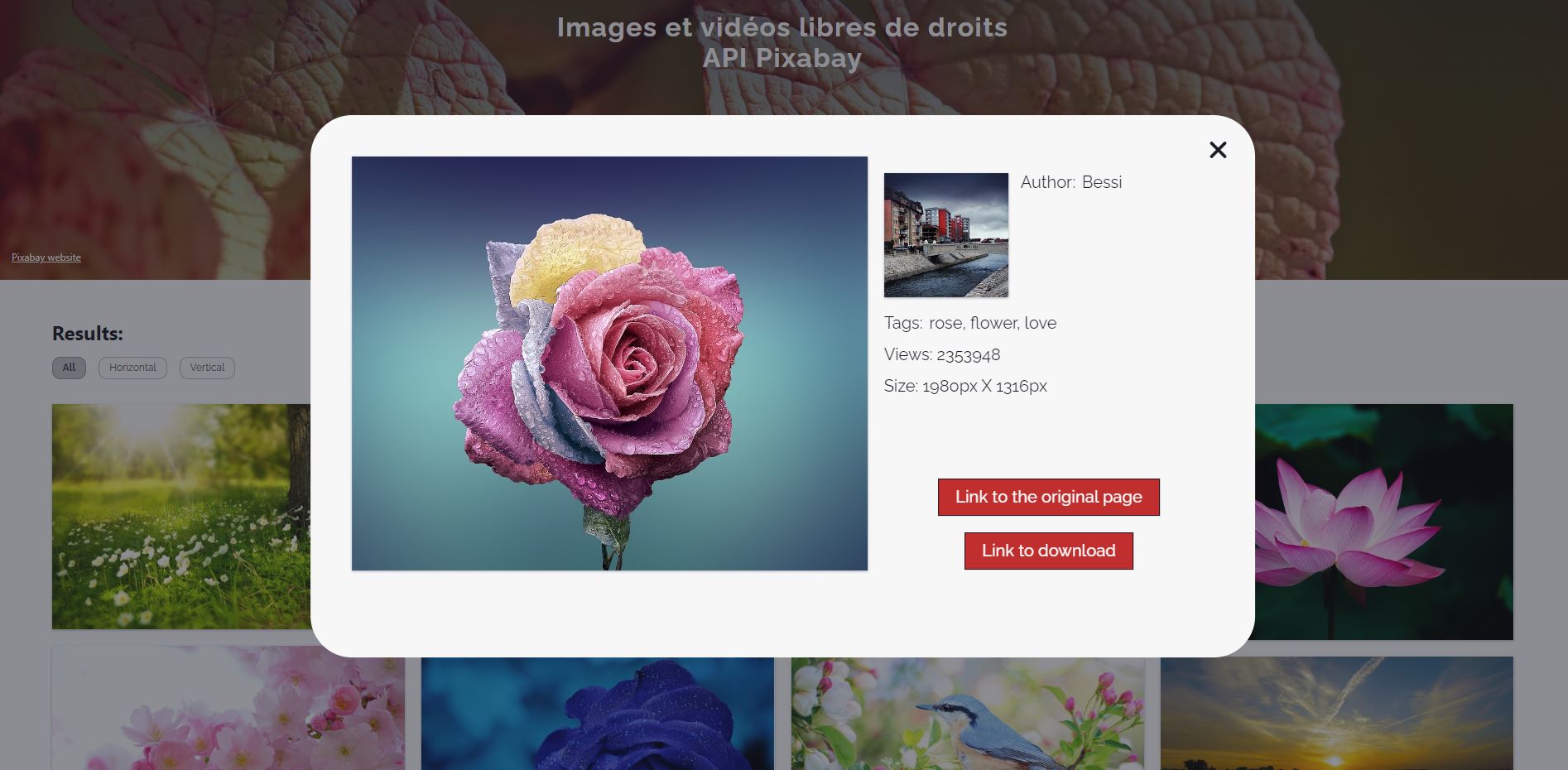The image size is (1568, 770).
Task: Open the pink lotus flower thumbnail
Action: pos(1383,522)
